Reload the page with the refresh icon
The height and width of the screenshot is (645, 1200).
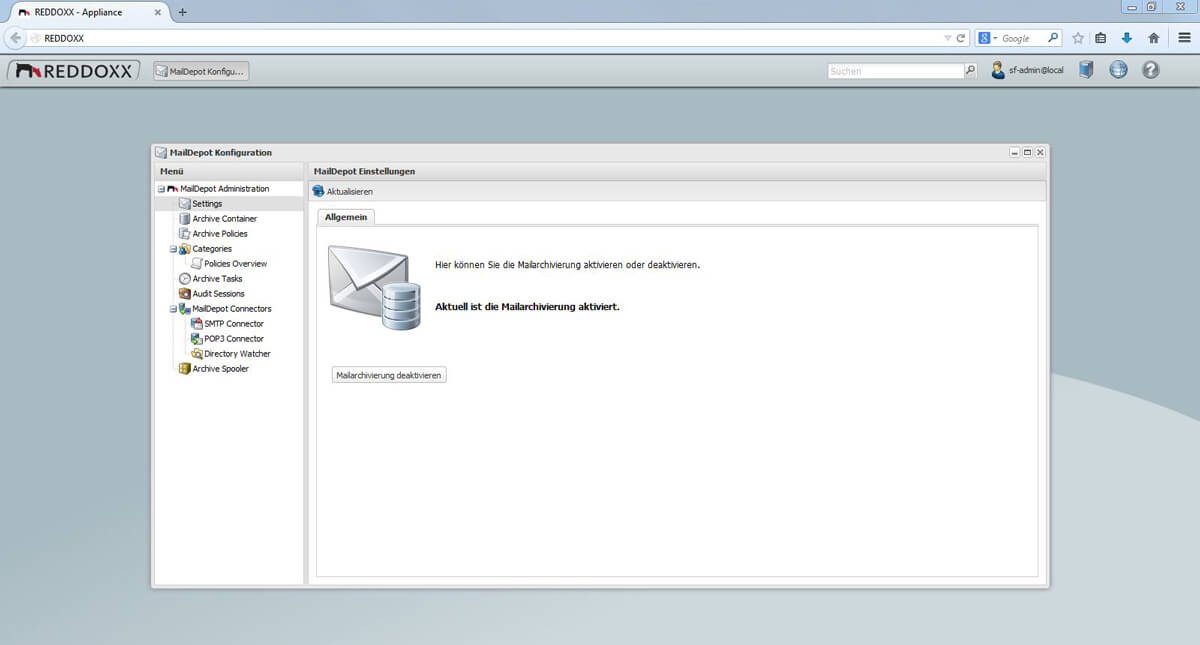pyautogui.click(x=961, y=38)
